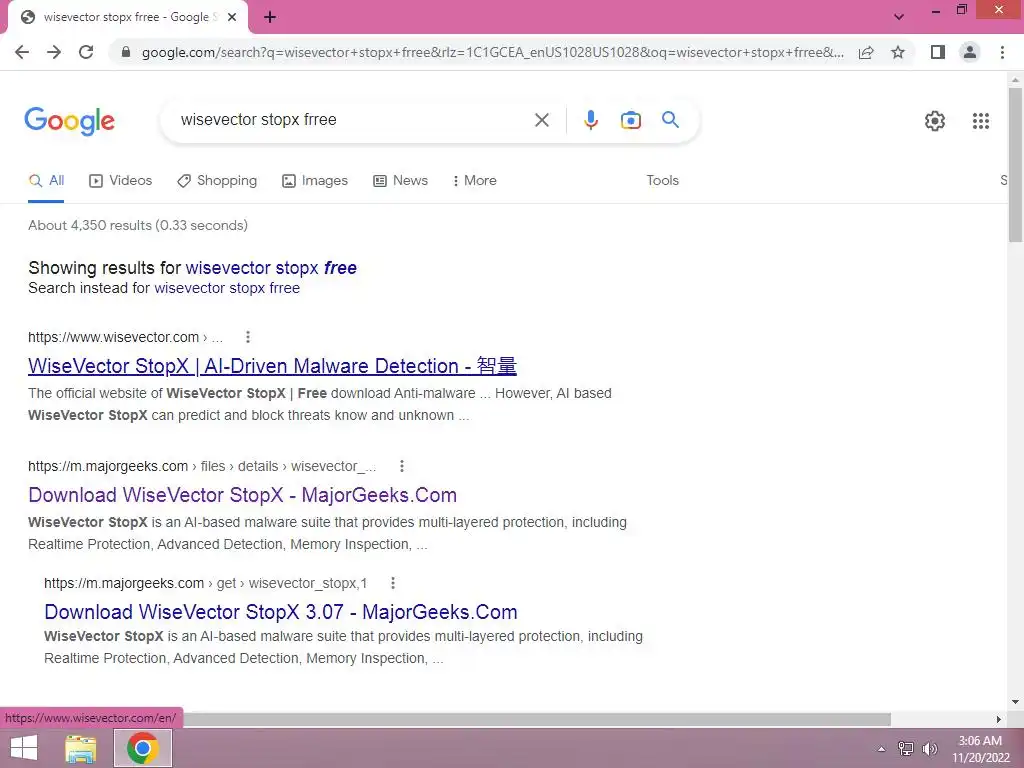Select the All results tab
This screenshot has height=768, width=1024.
coord(46,181)
